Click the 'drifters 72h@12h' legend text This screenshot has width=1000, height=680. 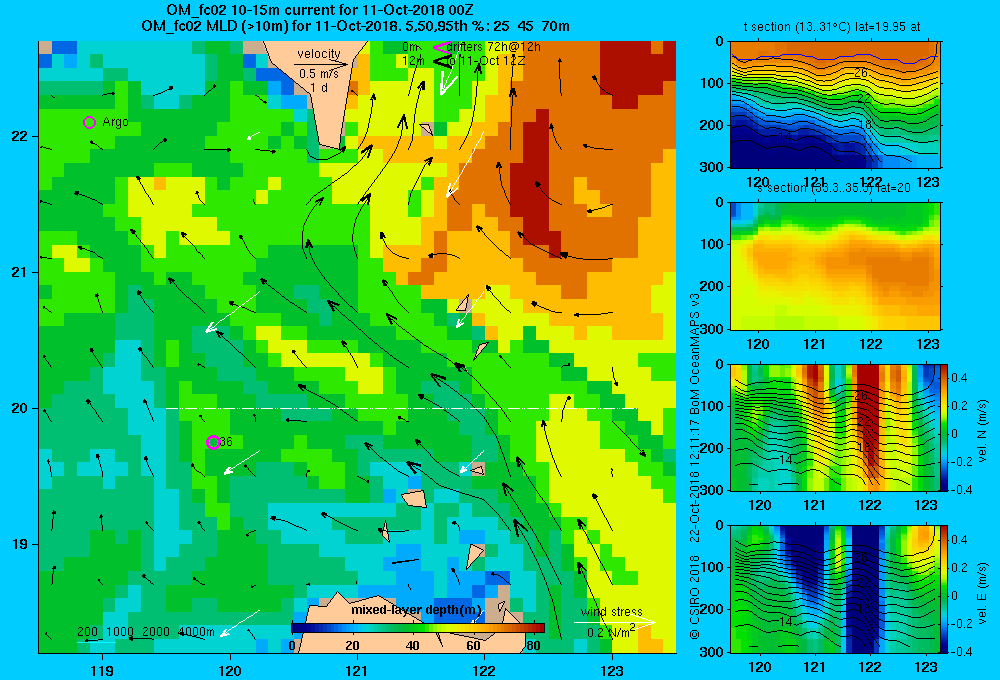pos(494,47)
